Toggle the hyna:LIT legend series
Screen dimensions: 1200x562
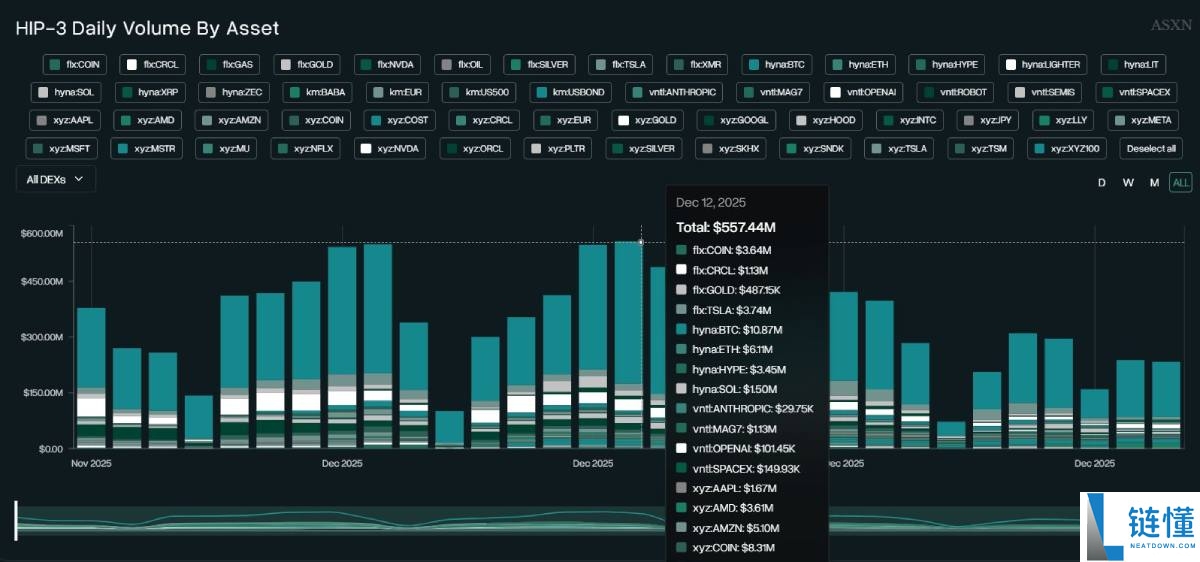[x=1134, y=65]
